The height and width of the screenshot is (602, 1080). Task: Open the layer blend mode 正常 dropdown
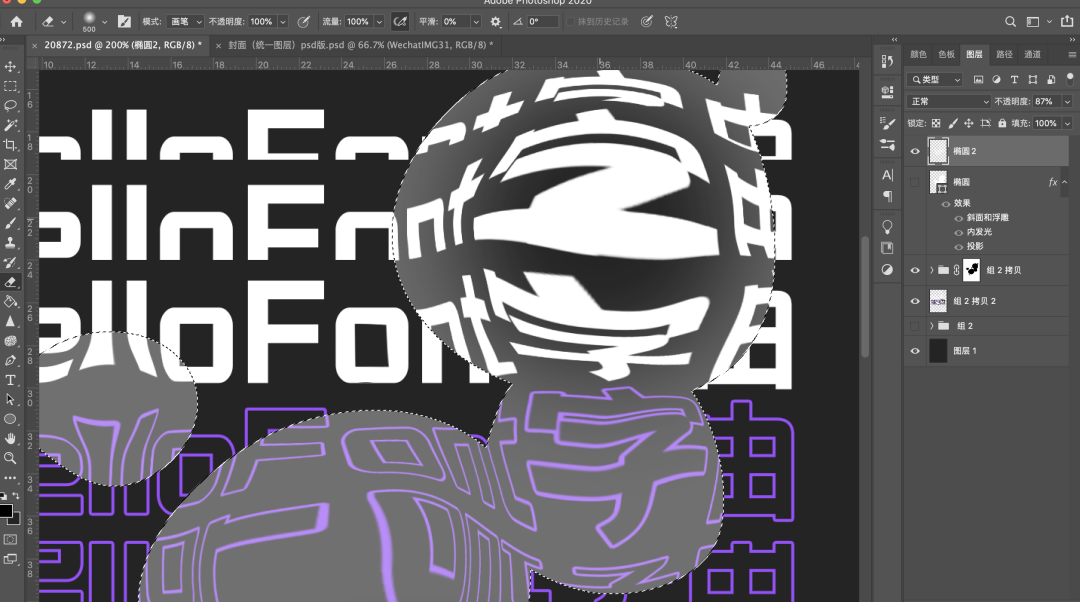pyautogui.click(x=948, y=101)
